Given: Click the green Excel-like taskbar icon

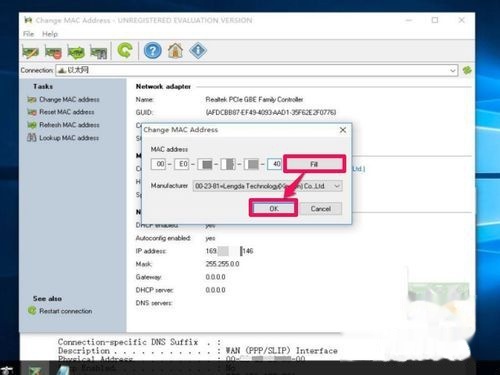Looking at the screenshot, I should 35,370.
